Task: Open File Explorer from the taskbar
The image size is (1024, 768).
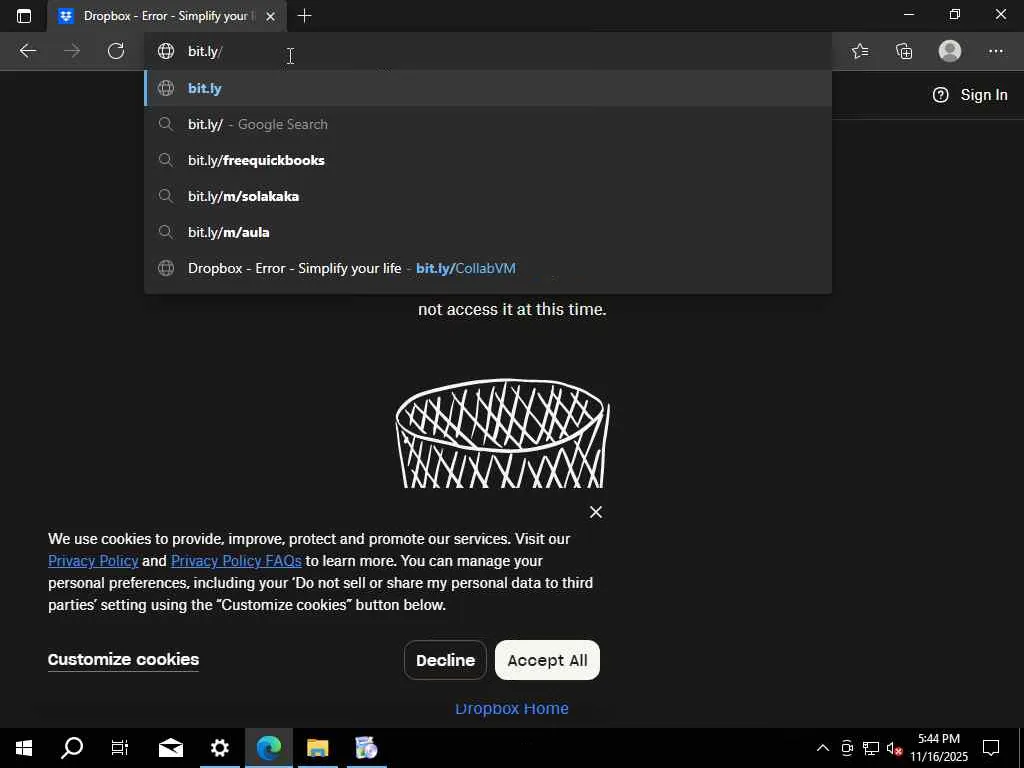Action: click(317, 748)
